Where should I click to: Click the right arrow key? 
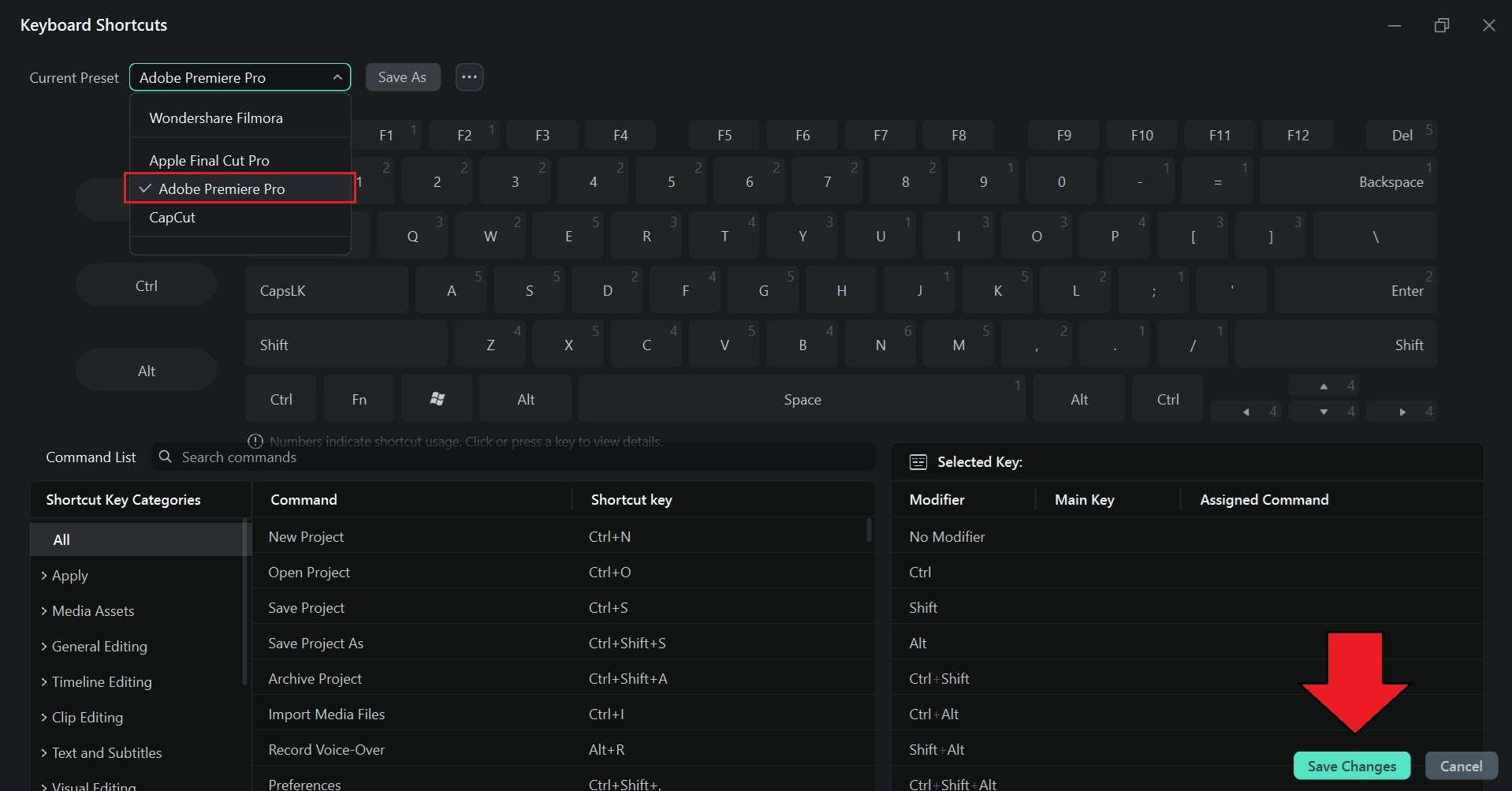tap(1402, 412)
